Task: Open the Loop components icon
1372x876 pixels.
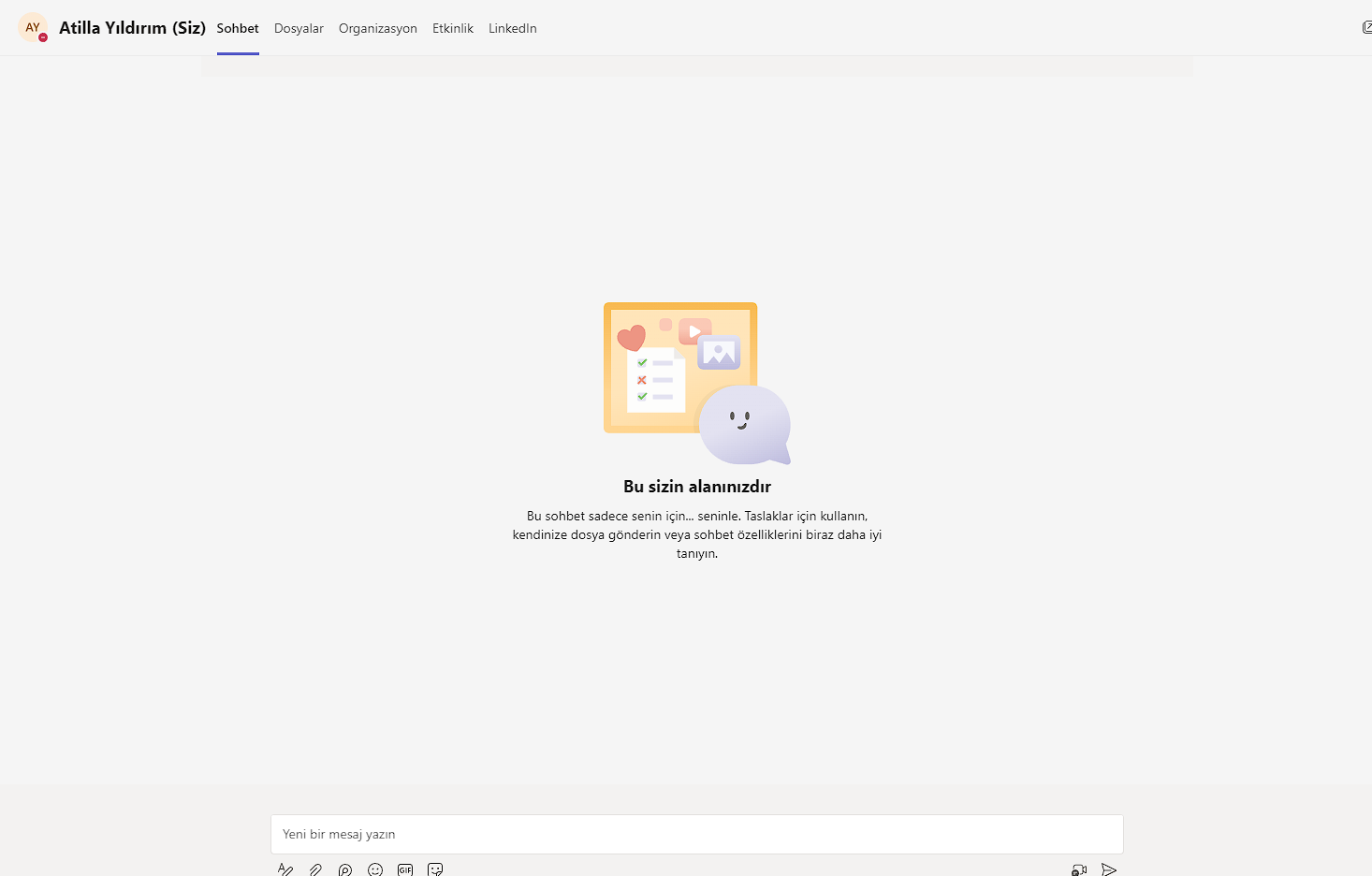Action: (345, 869)
